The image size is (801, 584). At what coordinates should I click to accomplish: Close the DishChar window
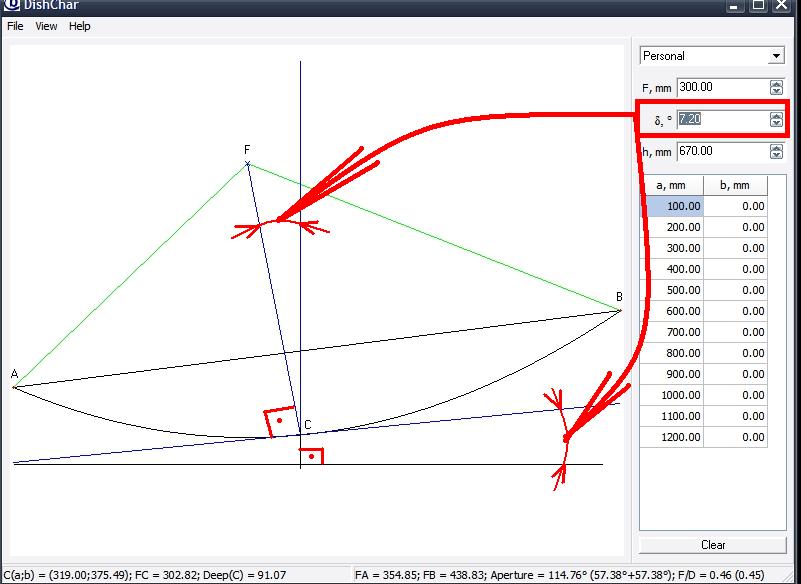(782, 5)
